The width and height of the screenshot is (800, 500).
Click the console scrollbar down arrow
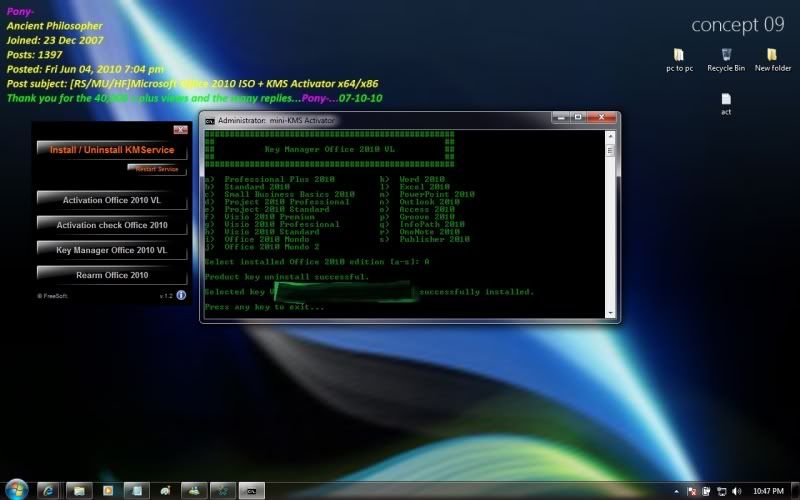pos(610,313)
